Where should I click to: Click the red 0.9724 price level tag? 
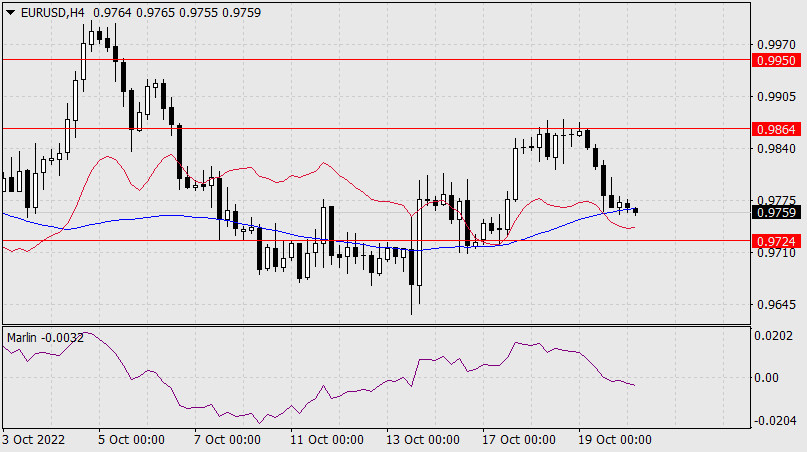tap(777, 241)
